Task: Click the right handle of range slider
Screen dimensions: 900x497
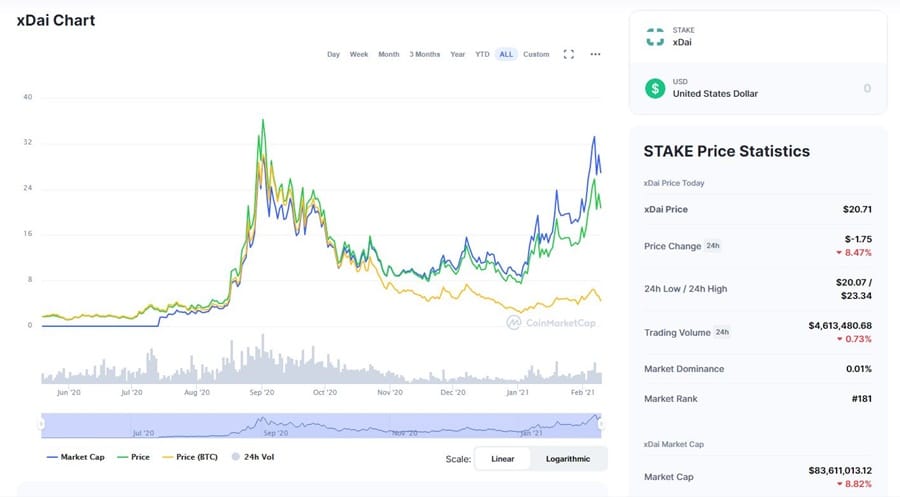Action: pyautogui.click(x=602, y=424)
